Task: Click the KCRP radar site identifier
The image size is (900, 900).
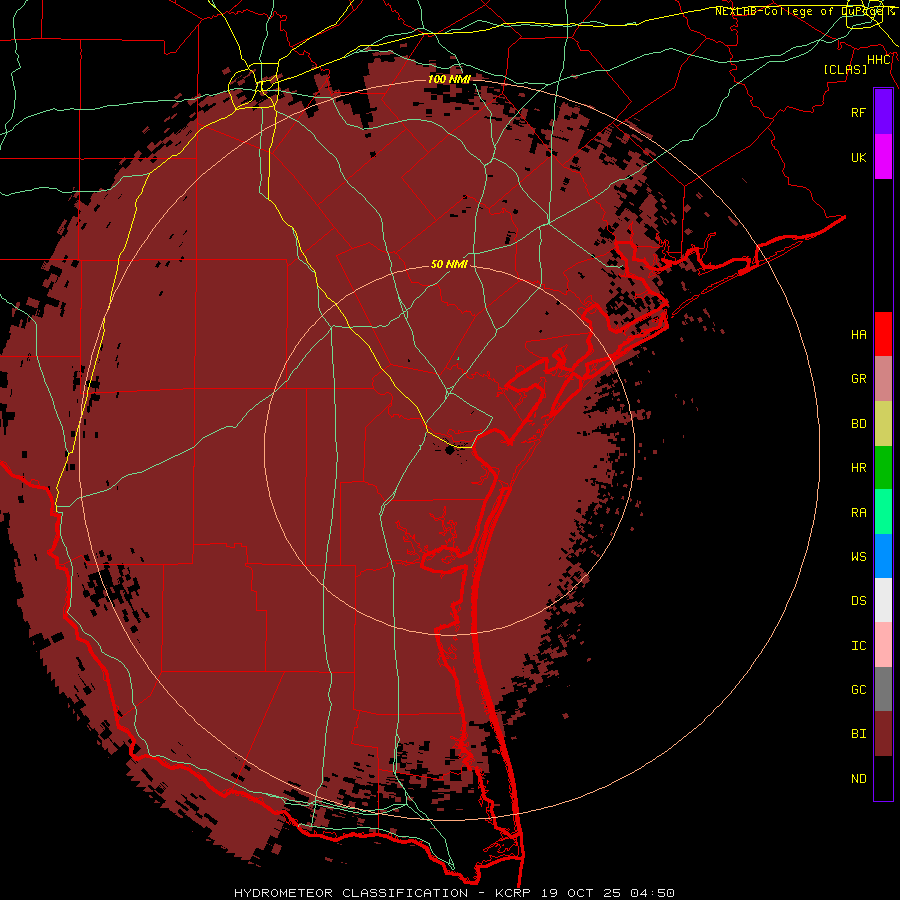Action: point(514,893)
